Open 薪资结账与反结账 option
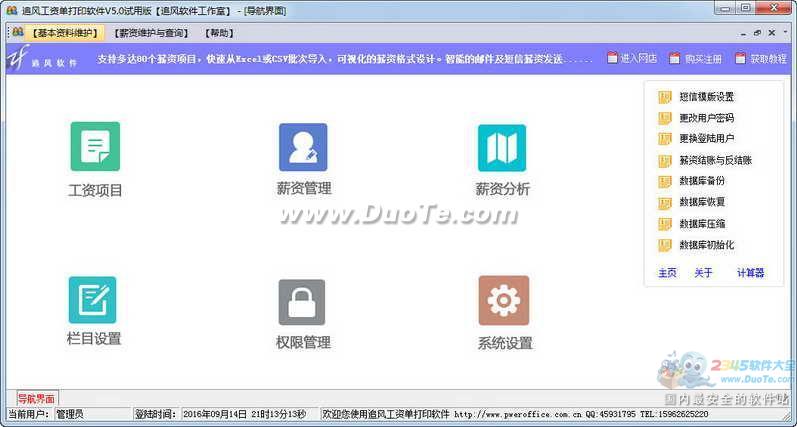 click(x=716, y=161)
